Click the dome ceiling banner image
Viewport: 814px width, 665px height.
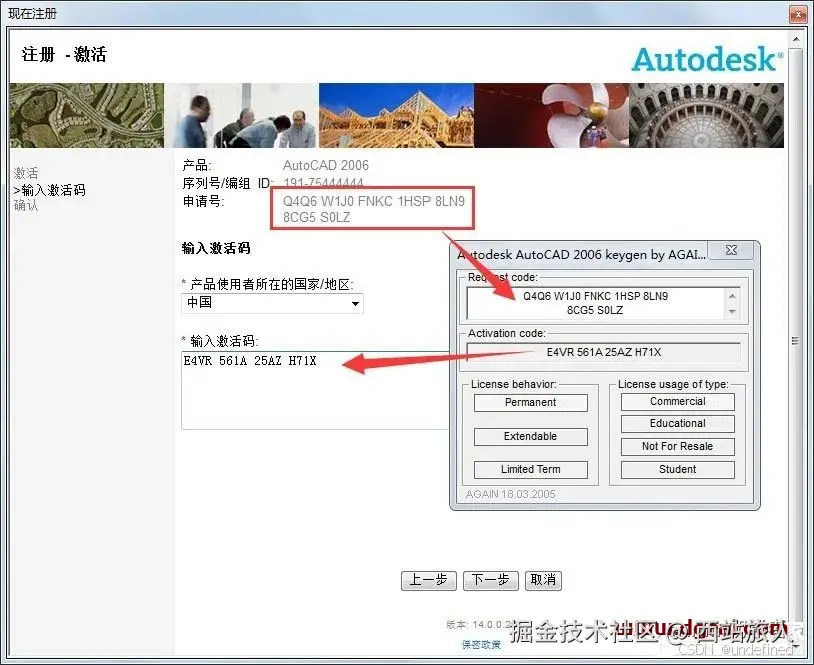[705, 113]
